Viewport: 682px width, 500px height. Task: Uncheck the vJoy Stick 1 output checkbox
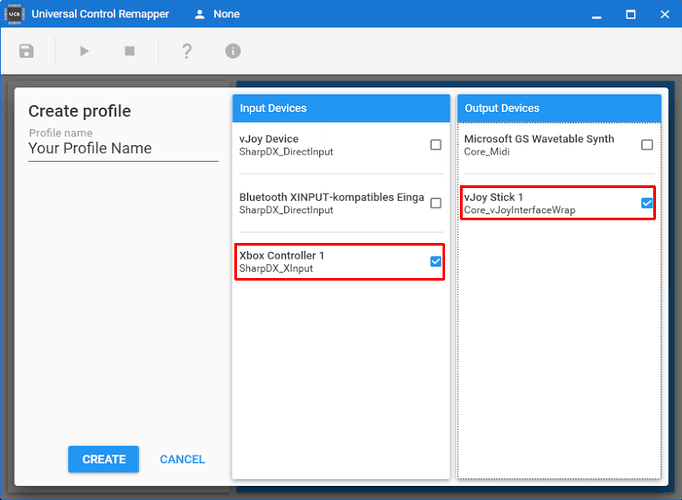647,203
